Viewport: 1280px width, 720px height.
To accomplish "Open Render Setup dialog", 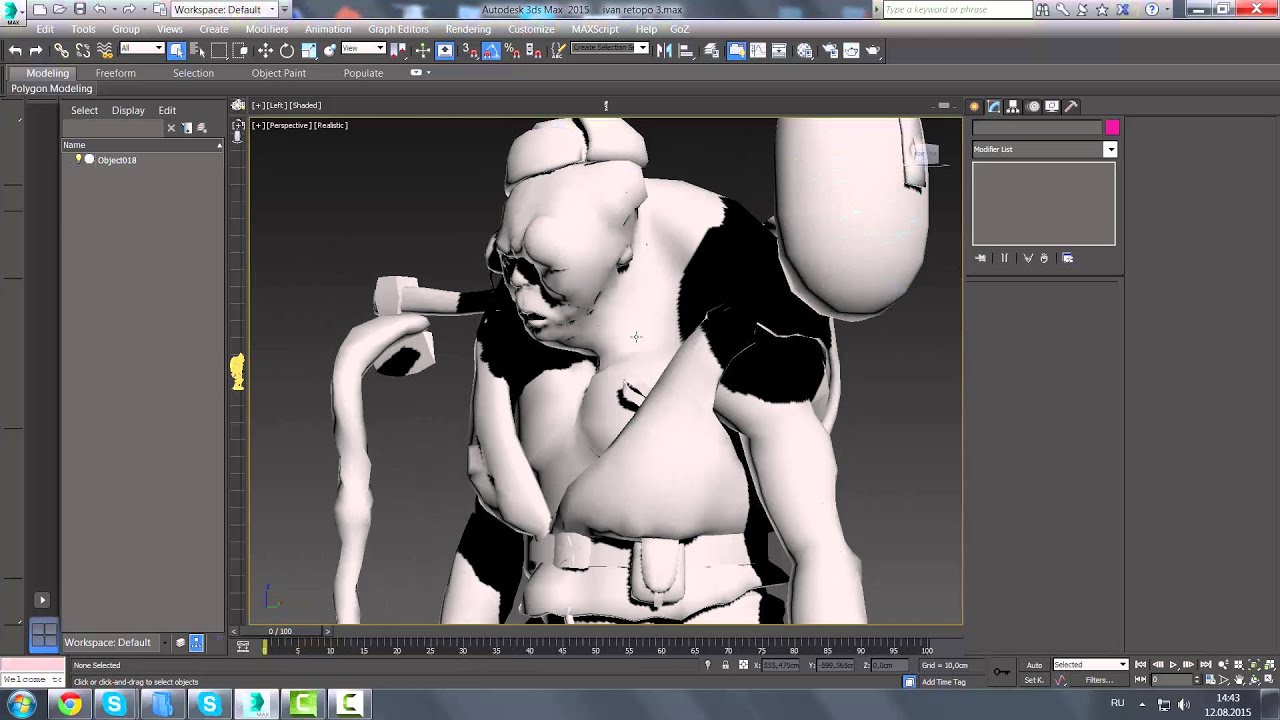I will pyautogui.click(x=830, y=50).
